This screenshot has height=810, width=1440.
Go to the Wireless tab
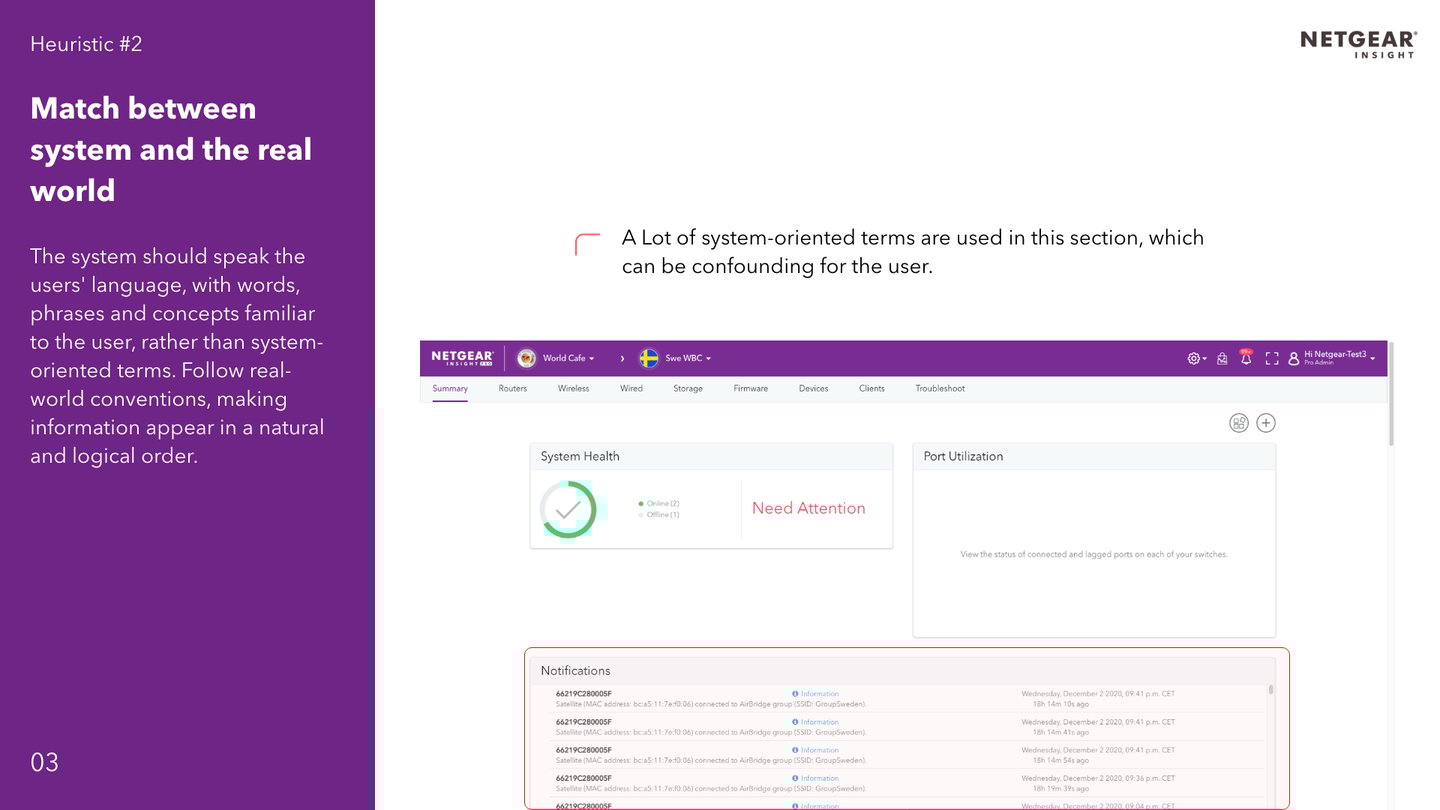(574, 388)
